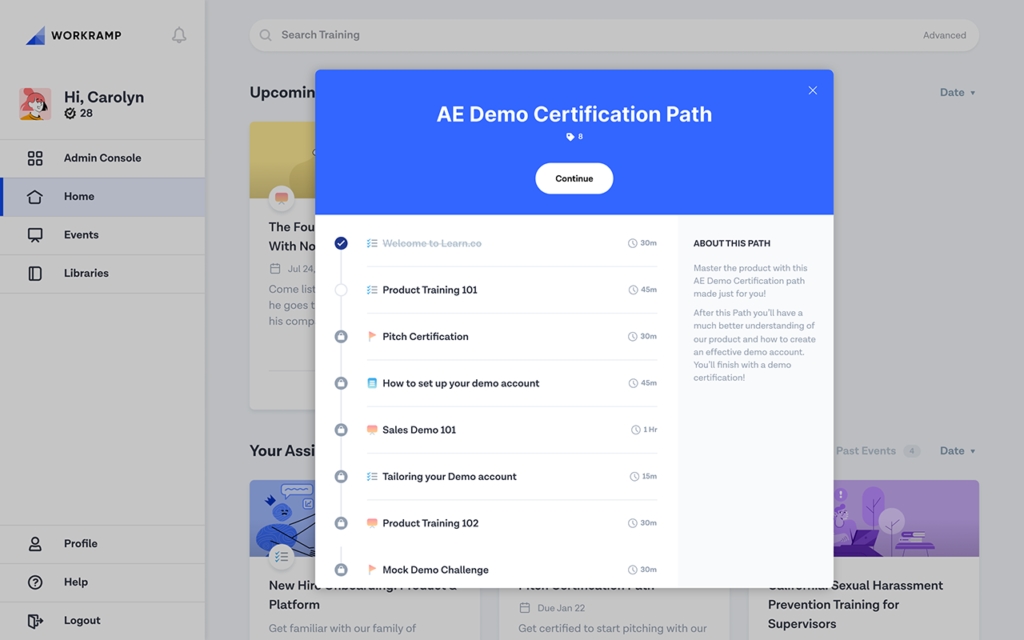
Task: Go to Home in the sidebar
Action: tap(103, 197)
